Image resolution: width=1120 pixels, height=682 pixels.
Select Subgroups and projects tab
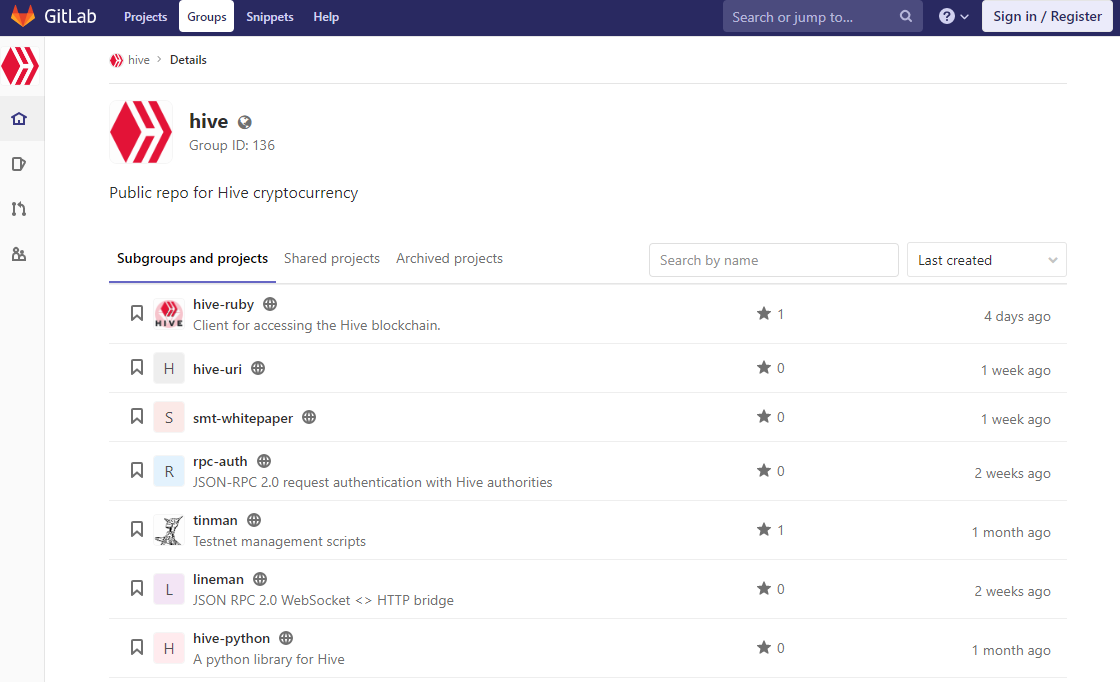tap(192, 259)
